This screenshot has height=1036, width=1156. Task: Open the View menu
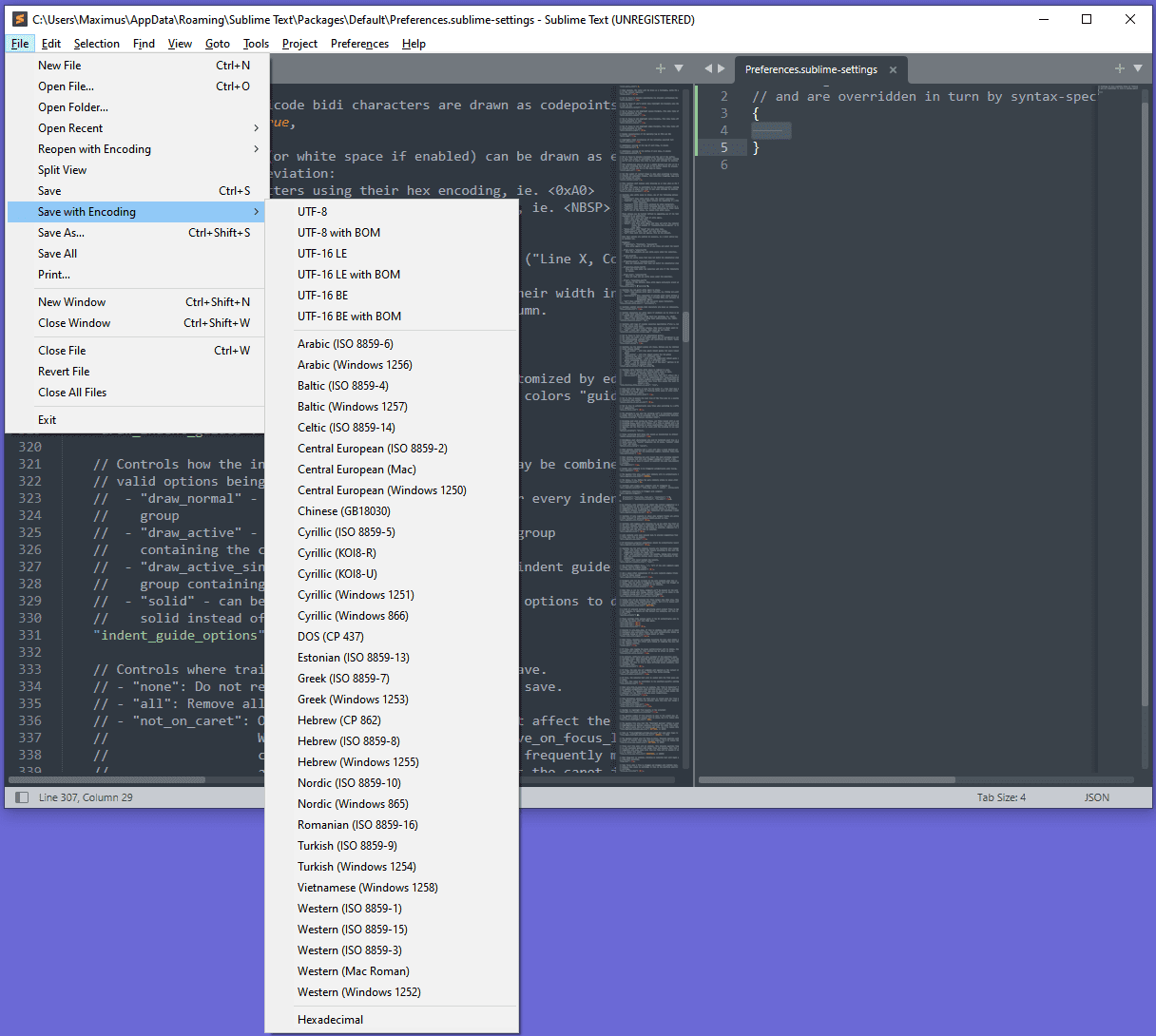pyautogui.click(x=180, y=44)
